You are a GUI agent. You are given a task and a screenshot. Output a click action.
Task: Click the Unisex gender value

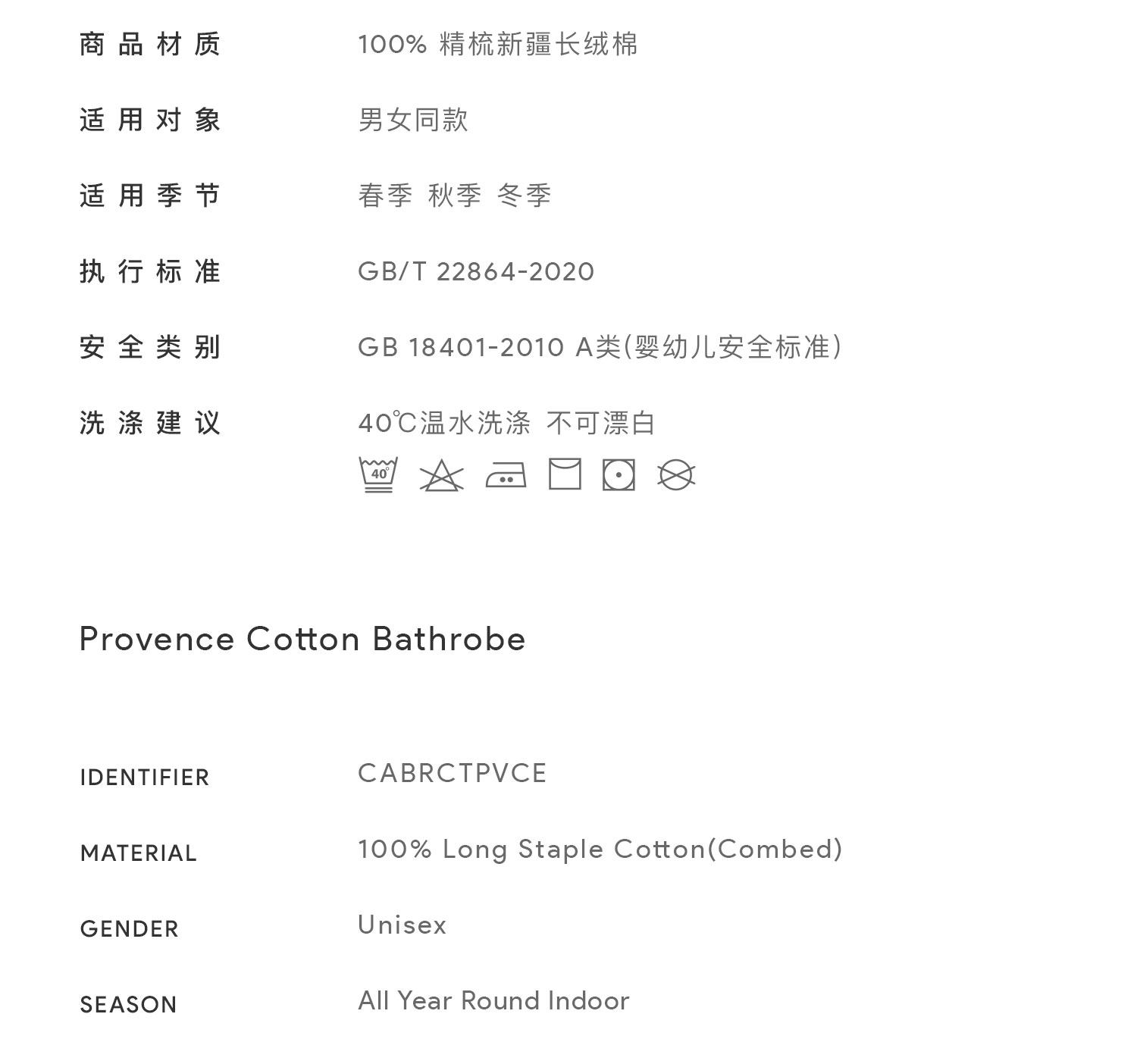coord(402,925)
